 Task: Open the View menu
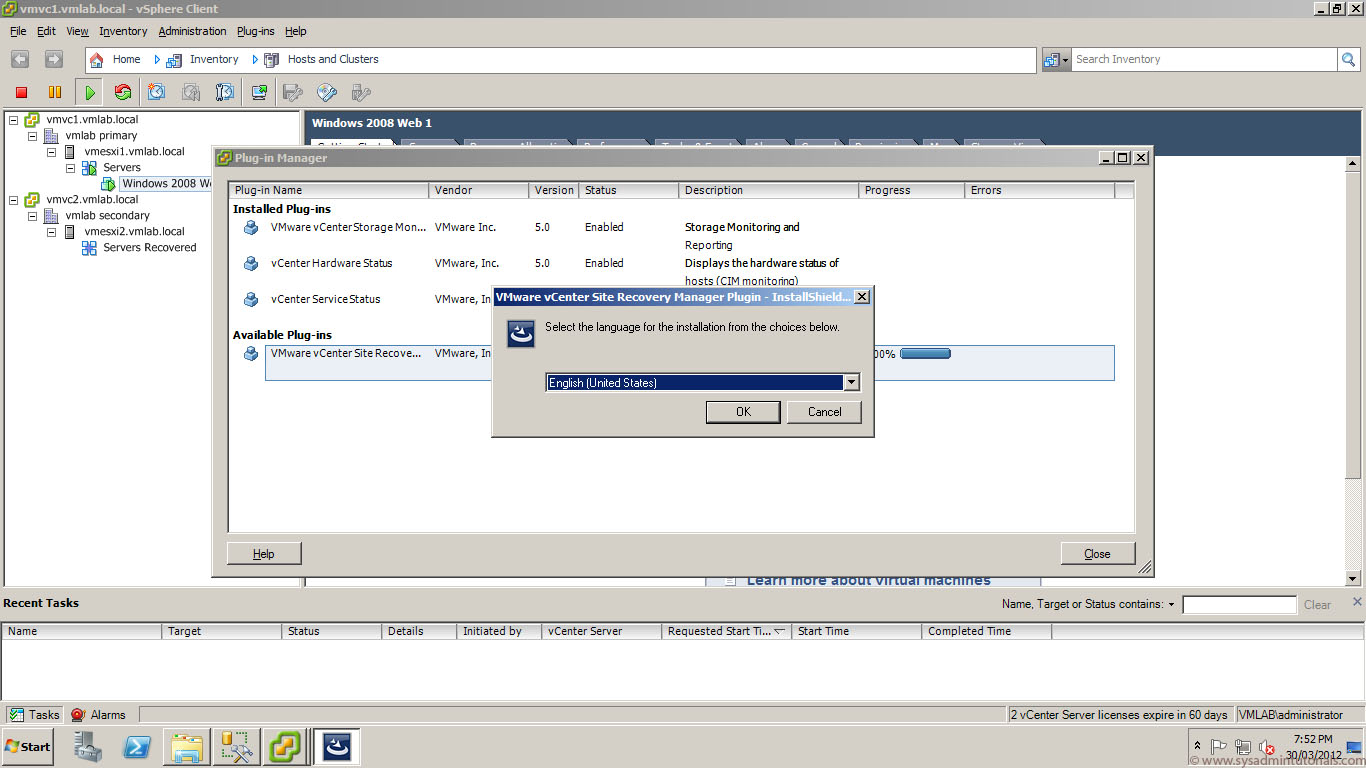coord(78,31)
